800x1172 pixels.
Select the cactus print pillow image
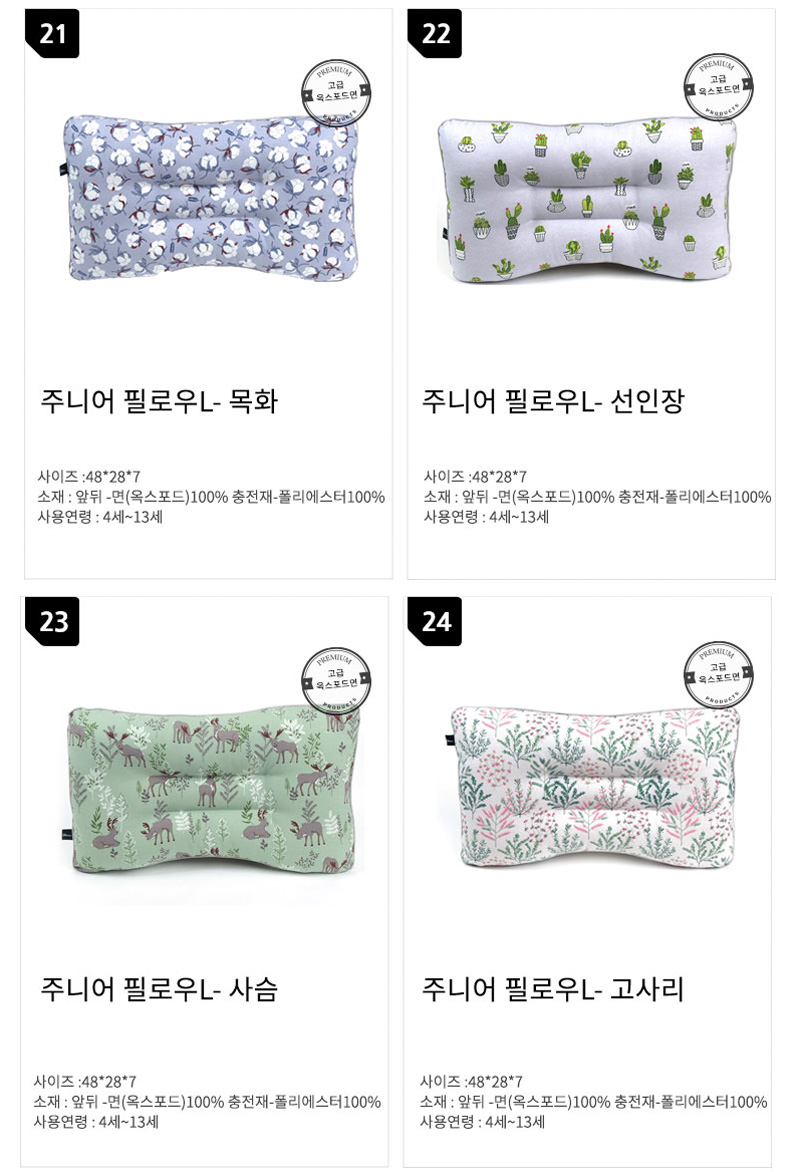click(586, 199)
